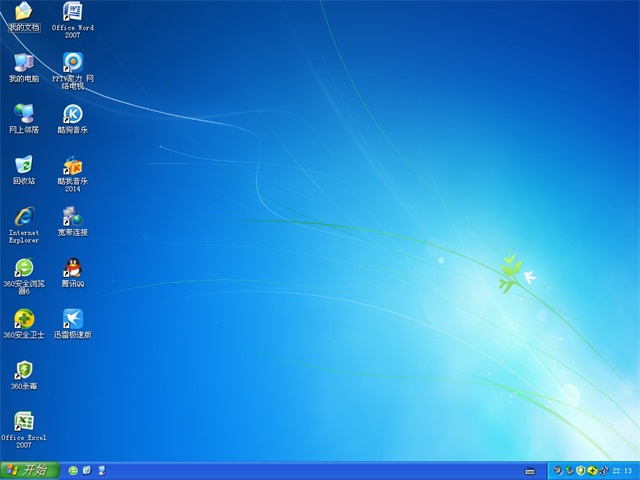Viewport: 640px width, 480px height.
Task: Start 迅雷极速版 download app
Action: point(73,320)
